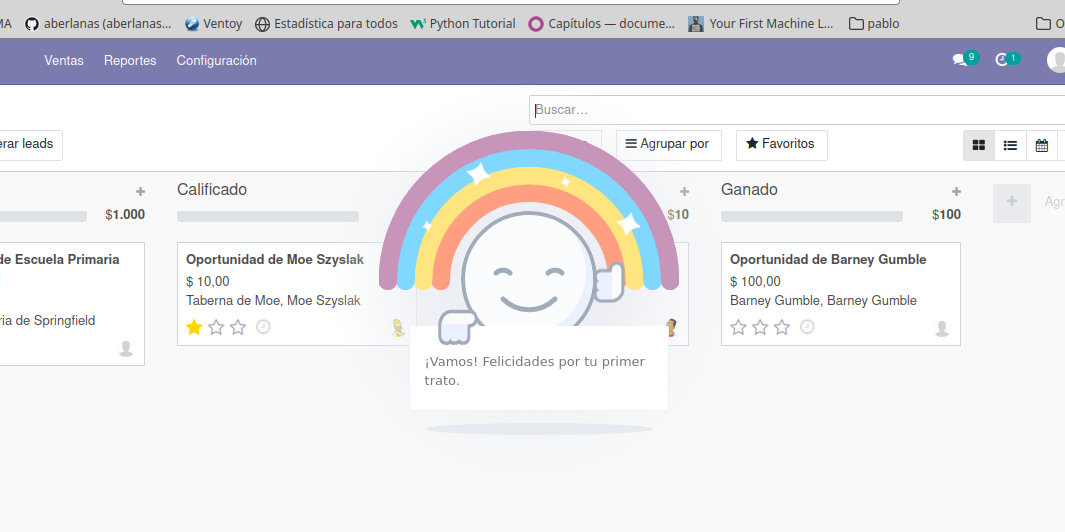1065x532 pixels.
Task: Open the pablo bookmarks folder
Action: tap(874, 24)
